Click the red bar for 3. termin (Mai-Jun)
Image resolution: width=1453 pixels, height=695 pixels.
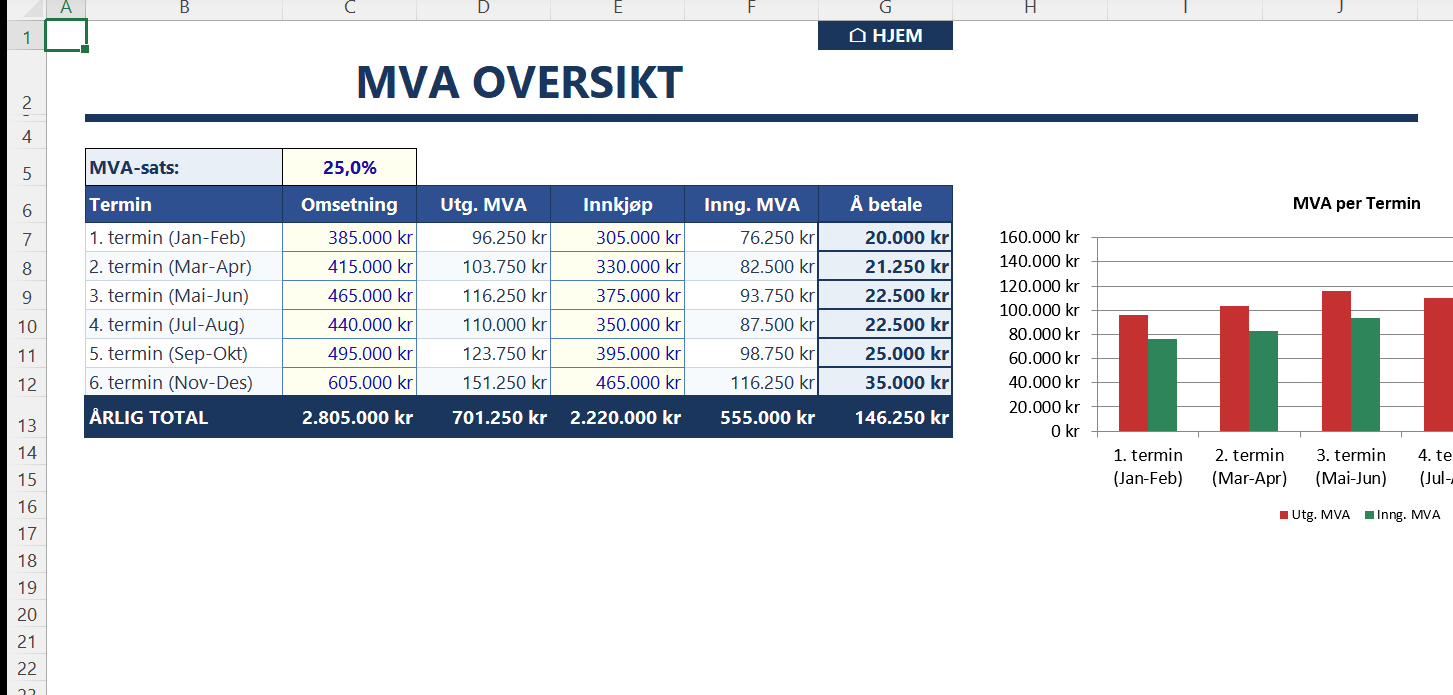(1336, 362)
